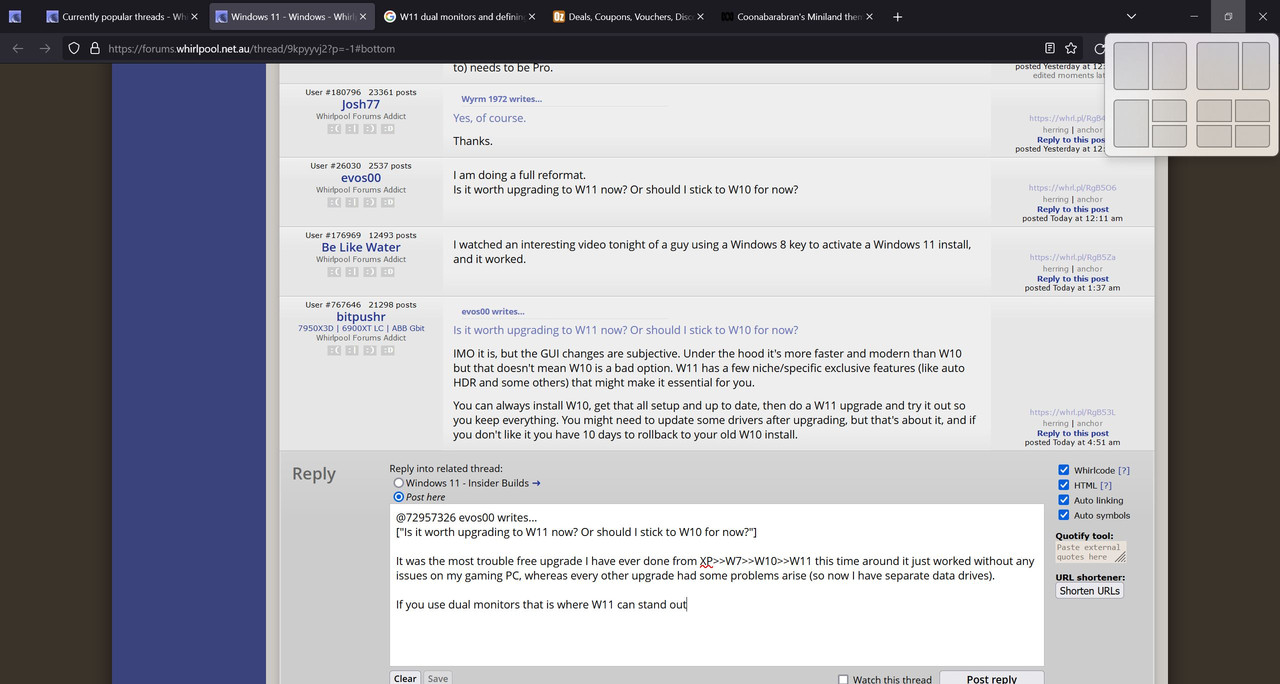The image size is (1280, 684).
Task: Toggle the HTML checkbox
Action: click(x=1064, y=485)
